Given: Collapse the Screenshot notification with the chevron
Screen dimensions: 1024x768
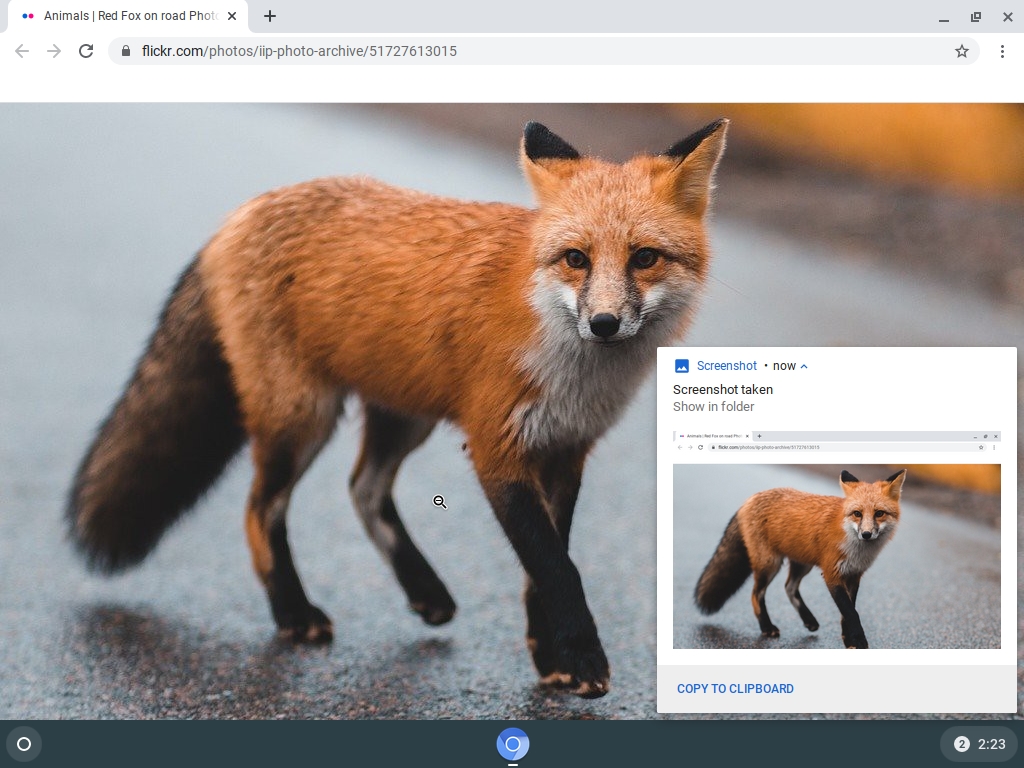Looking at the screenshot, I should 806,365.
